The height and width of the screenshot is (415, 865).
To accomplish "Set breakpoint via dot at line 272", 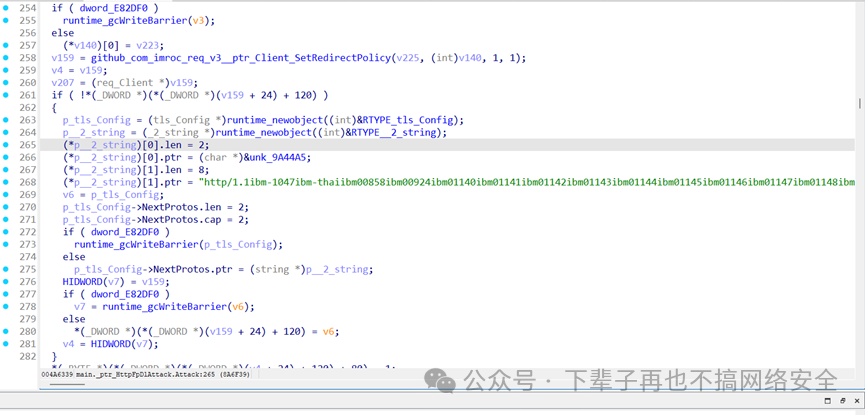I will [x=6, y=232].
